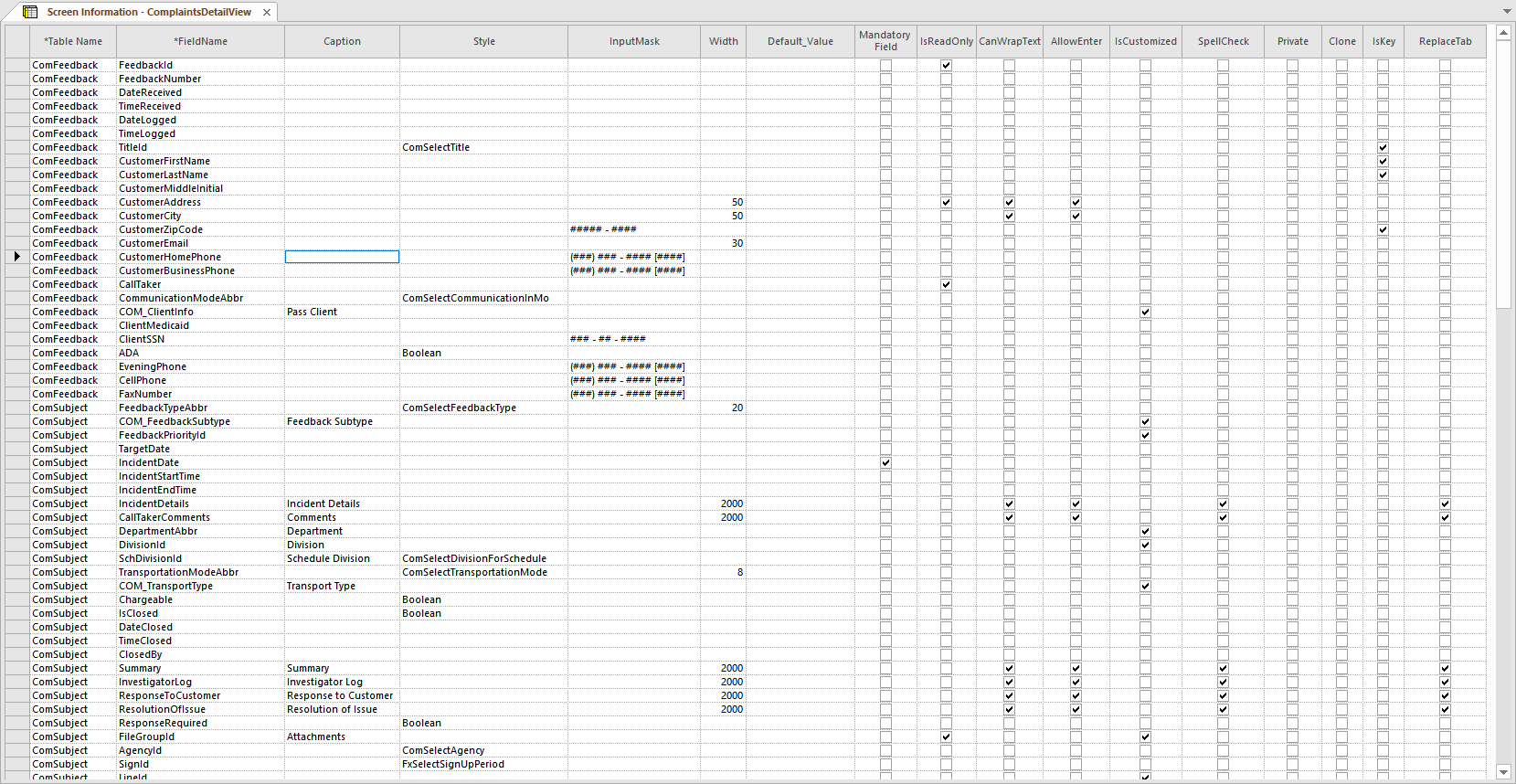1516x784 pixels.
Task: Toggle CanWrapText checkbox for CustomerAddress row
Action: click(x=1009, y=202)
